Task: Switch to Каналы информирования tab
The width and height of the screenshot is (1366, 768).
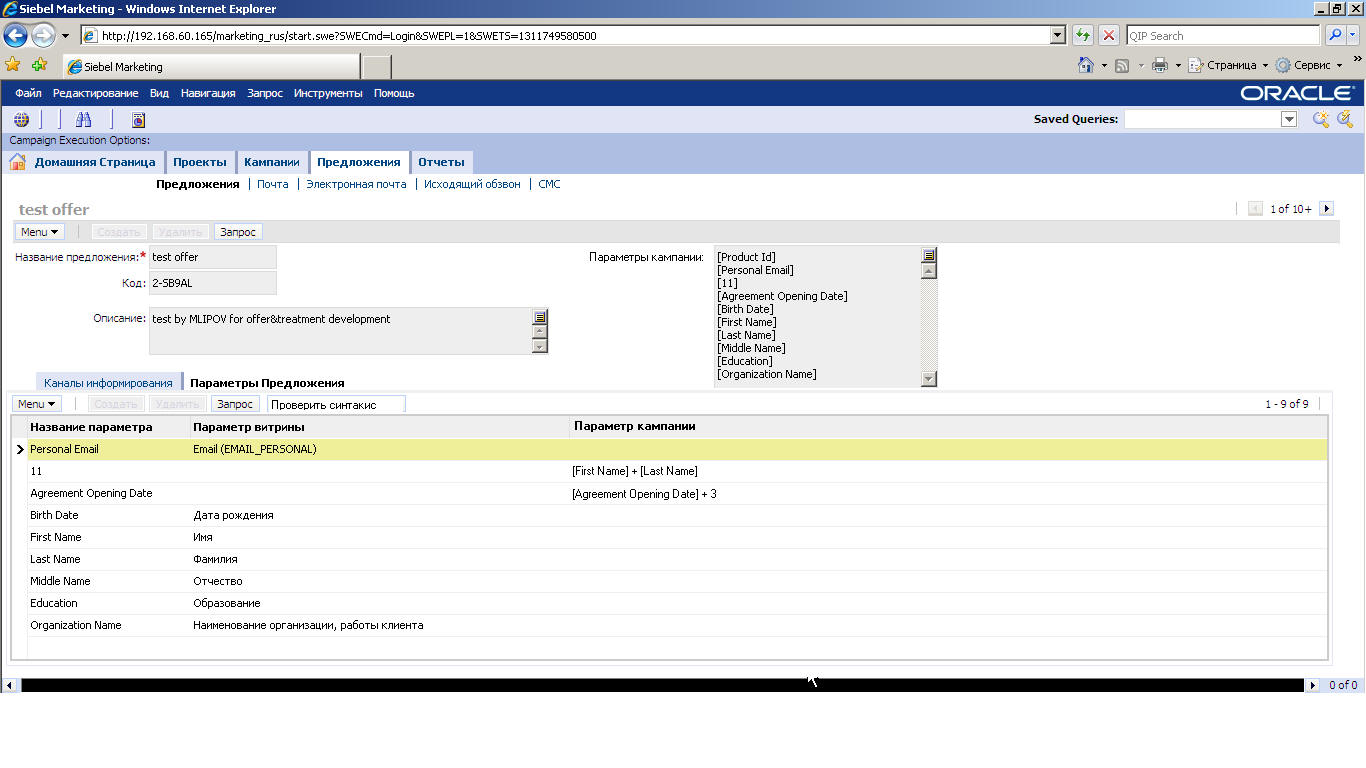Action: (x=108, y=383)
